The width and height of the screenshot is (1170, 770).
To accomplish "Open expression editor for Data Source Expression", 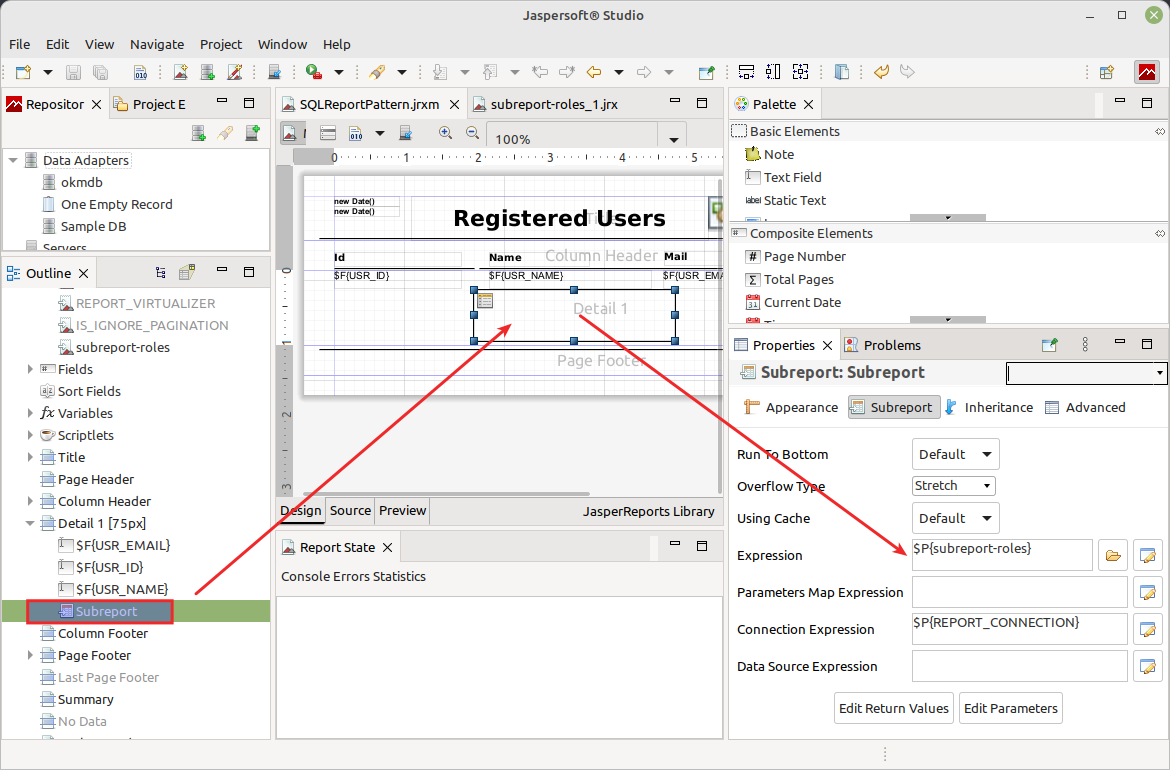I will pos(1148,666).
